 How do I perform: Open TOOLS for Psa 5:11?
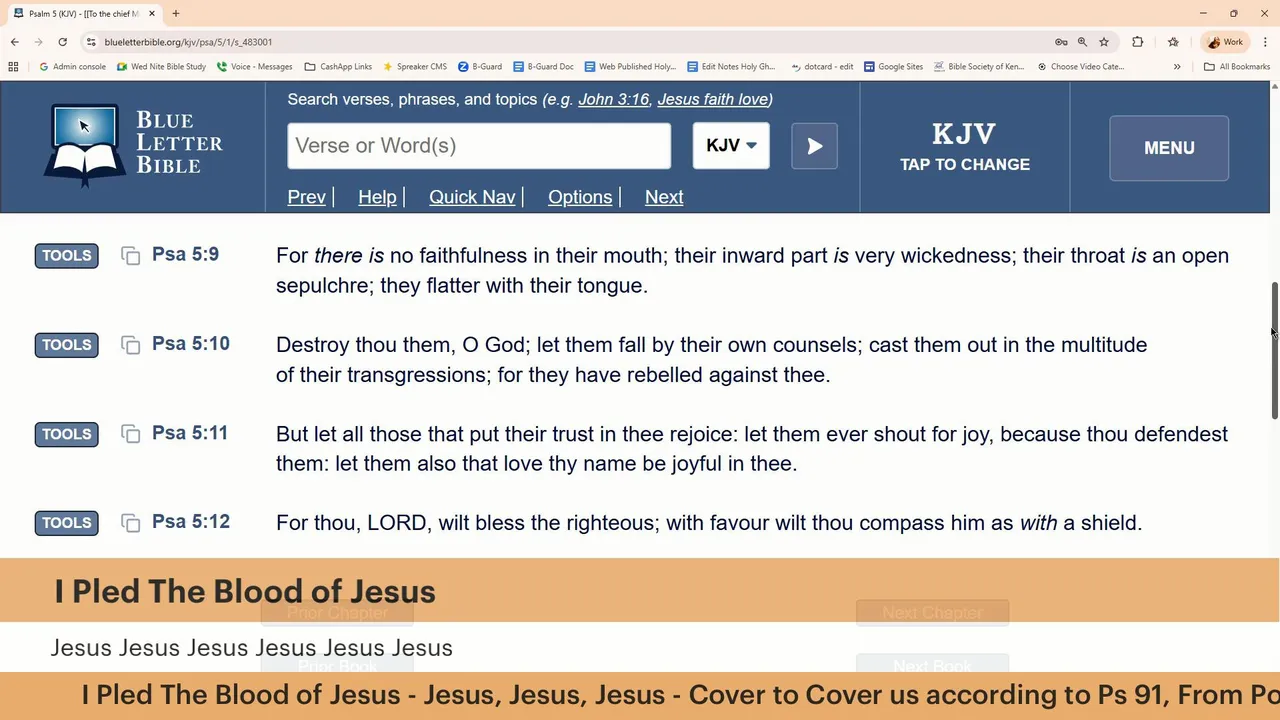click(x=67, y=434)
